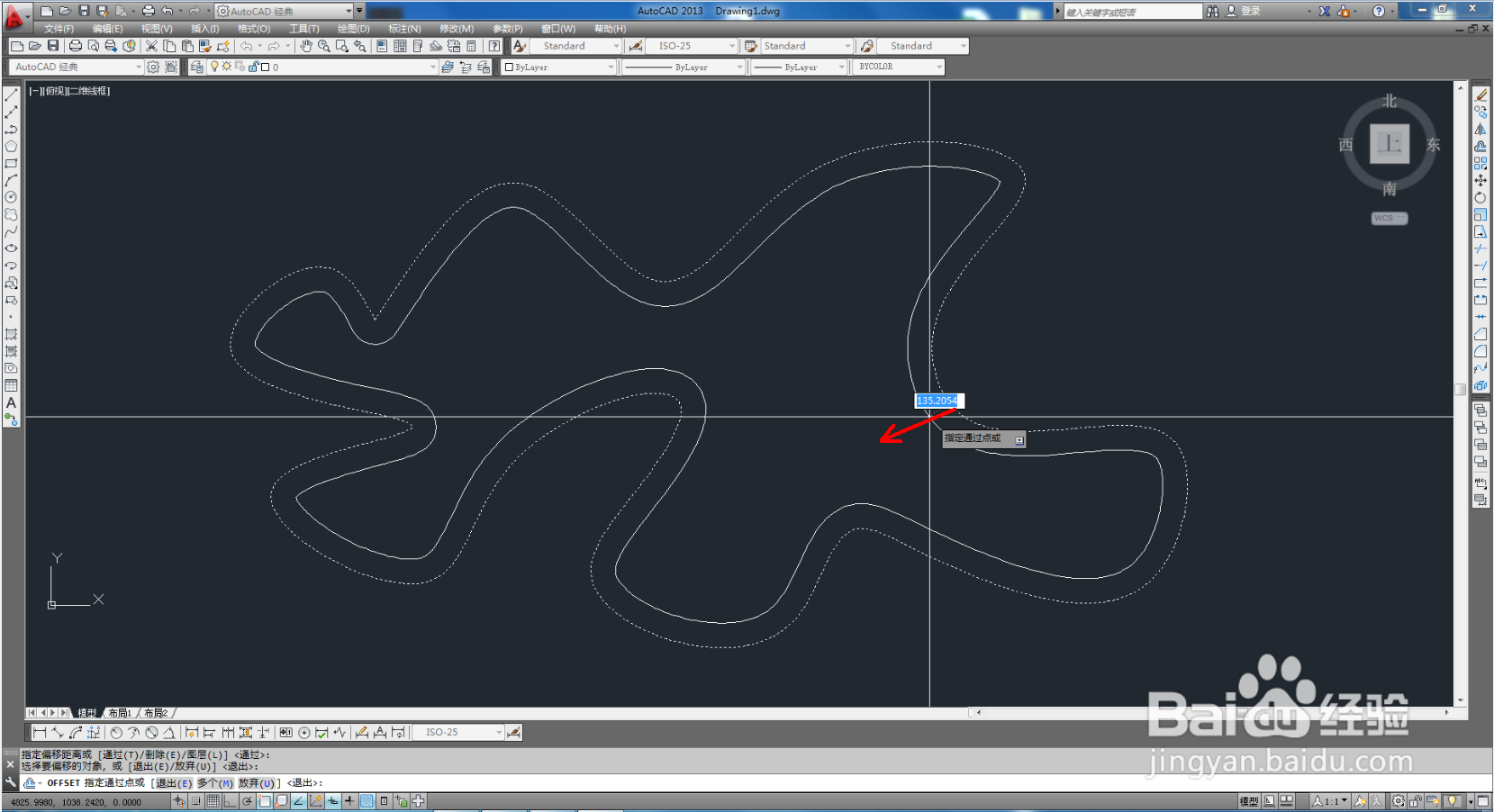Choose the Rectangle draw tool

click(x=11, y=163)
